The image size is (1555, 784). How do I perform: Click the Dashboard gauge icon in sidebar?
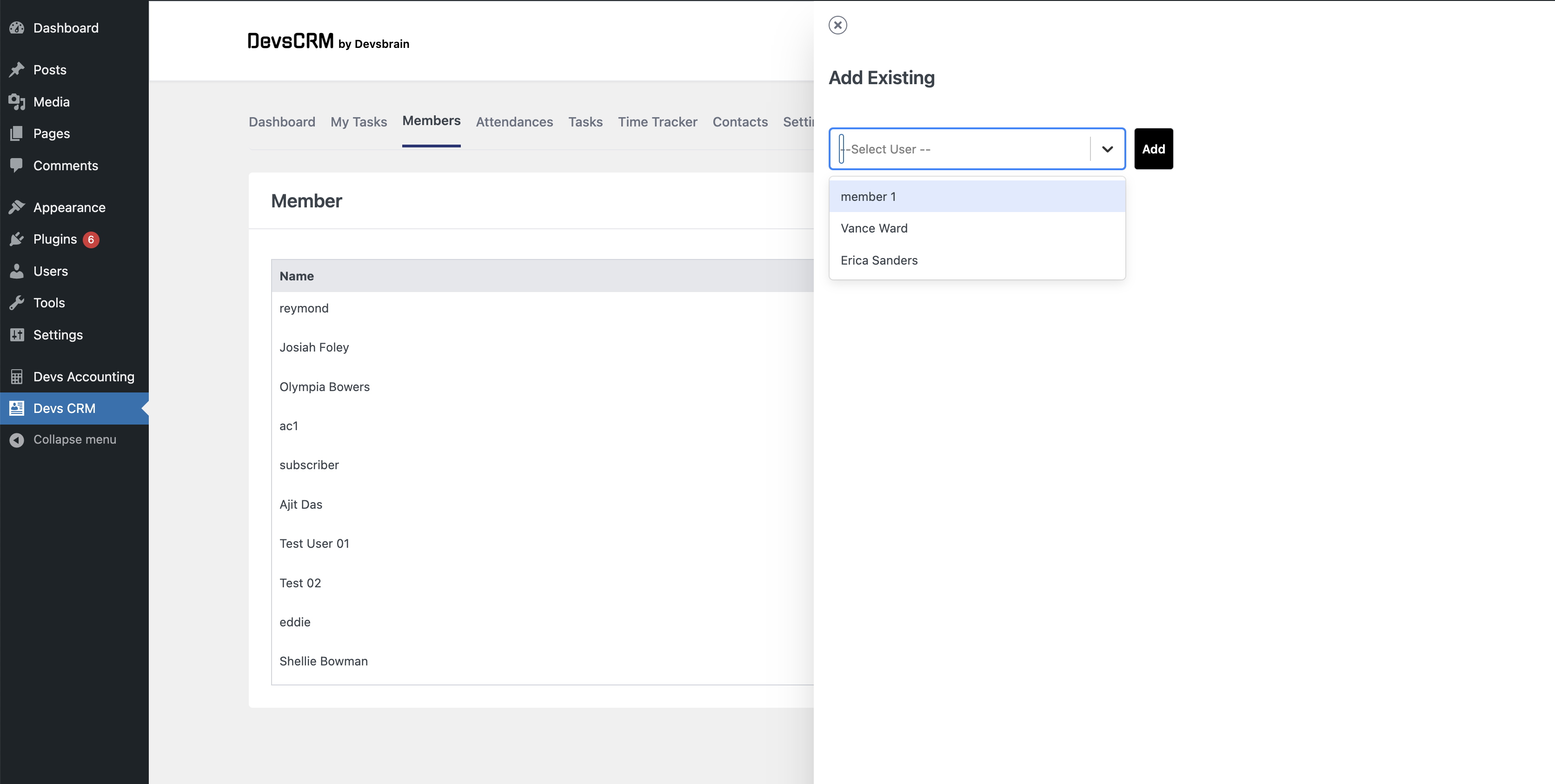17,28
